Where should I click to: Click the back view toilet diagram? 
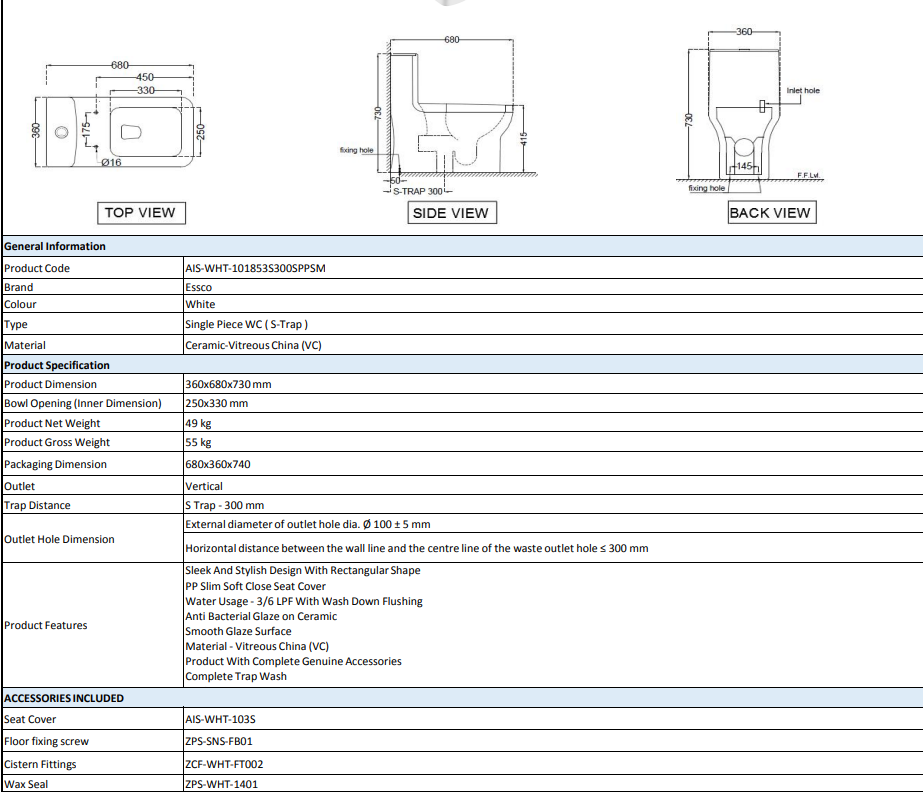point(749,110)
